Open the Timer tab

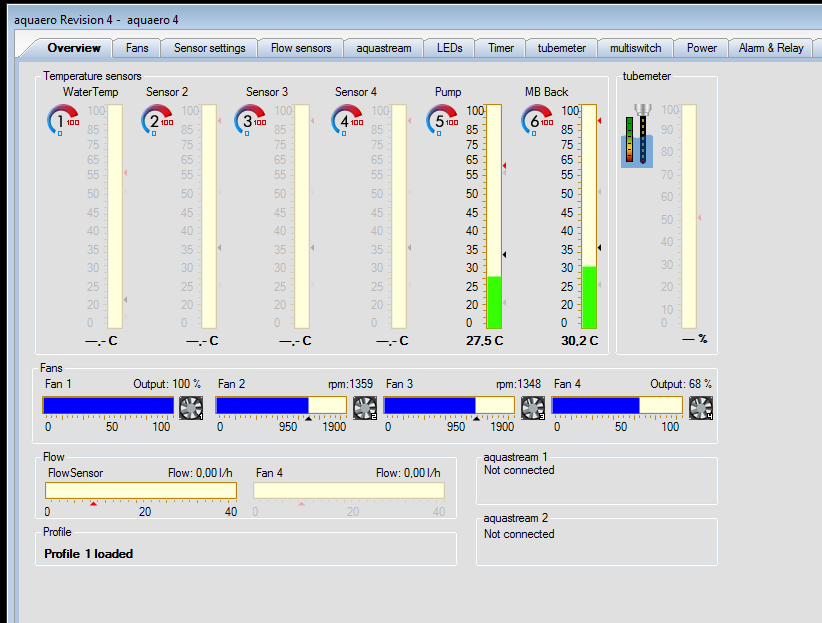[x=501, y=48]
